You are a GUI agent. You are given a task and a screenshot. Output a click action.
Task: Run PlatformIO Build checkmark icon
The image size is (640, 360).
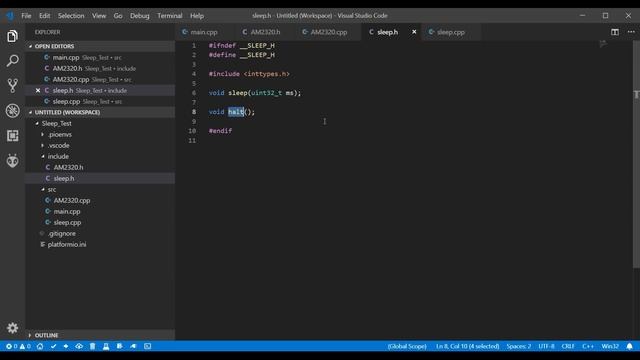53,346
